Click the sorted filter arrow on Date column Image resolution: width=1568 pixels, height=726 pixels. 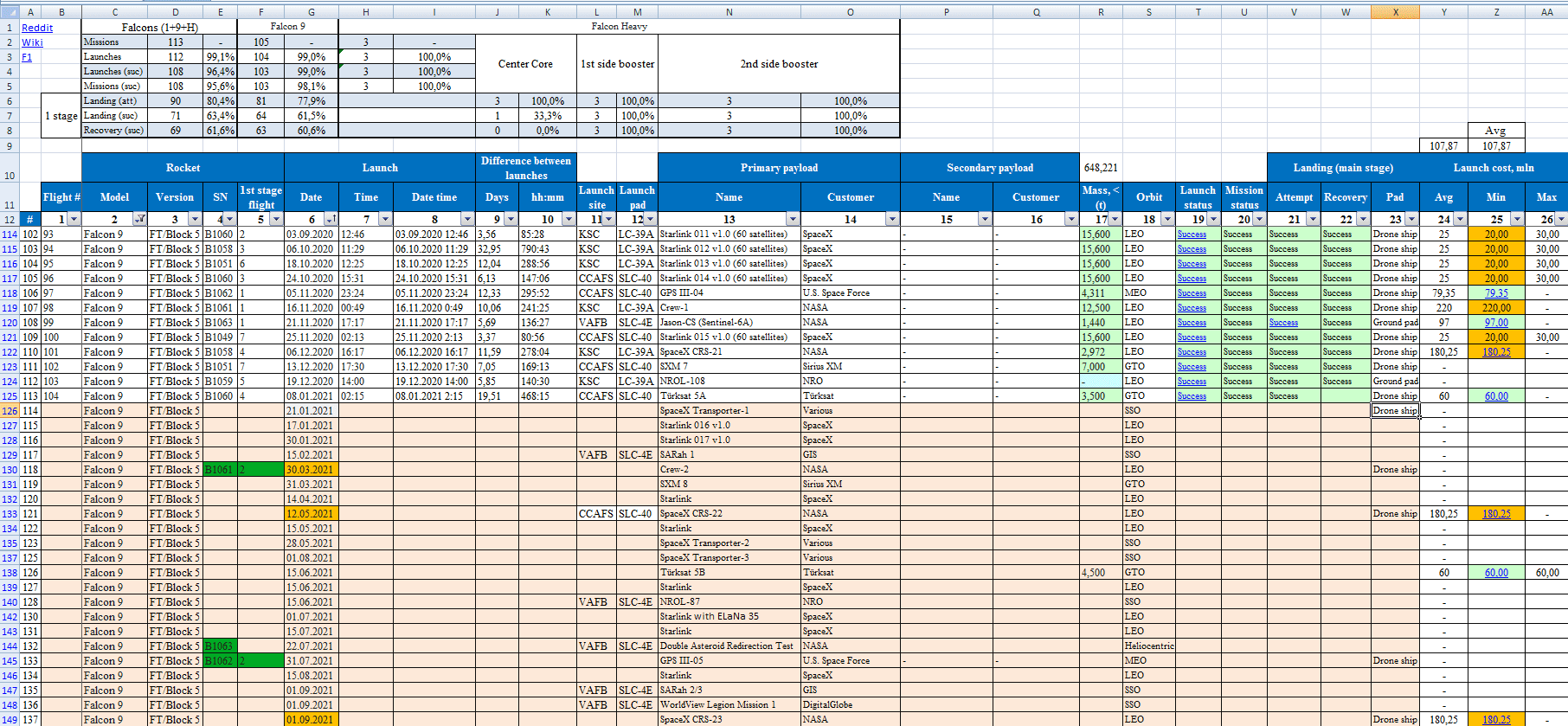330,220
